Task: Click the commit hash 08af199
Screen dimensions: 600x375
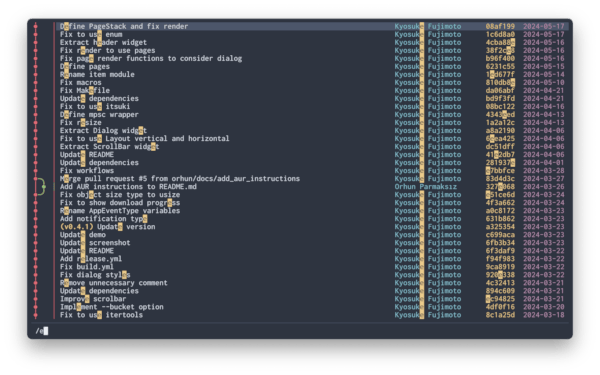Action: tap(500, 26)
